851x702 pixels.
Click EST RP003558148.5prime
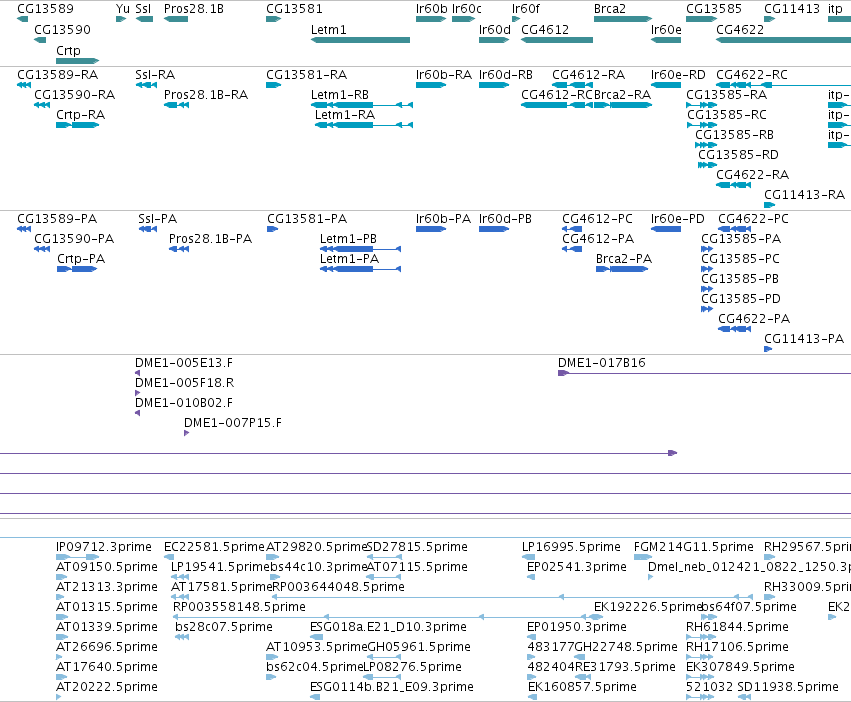239,606
